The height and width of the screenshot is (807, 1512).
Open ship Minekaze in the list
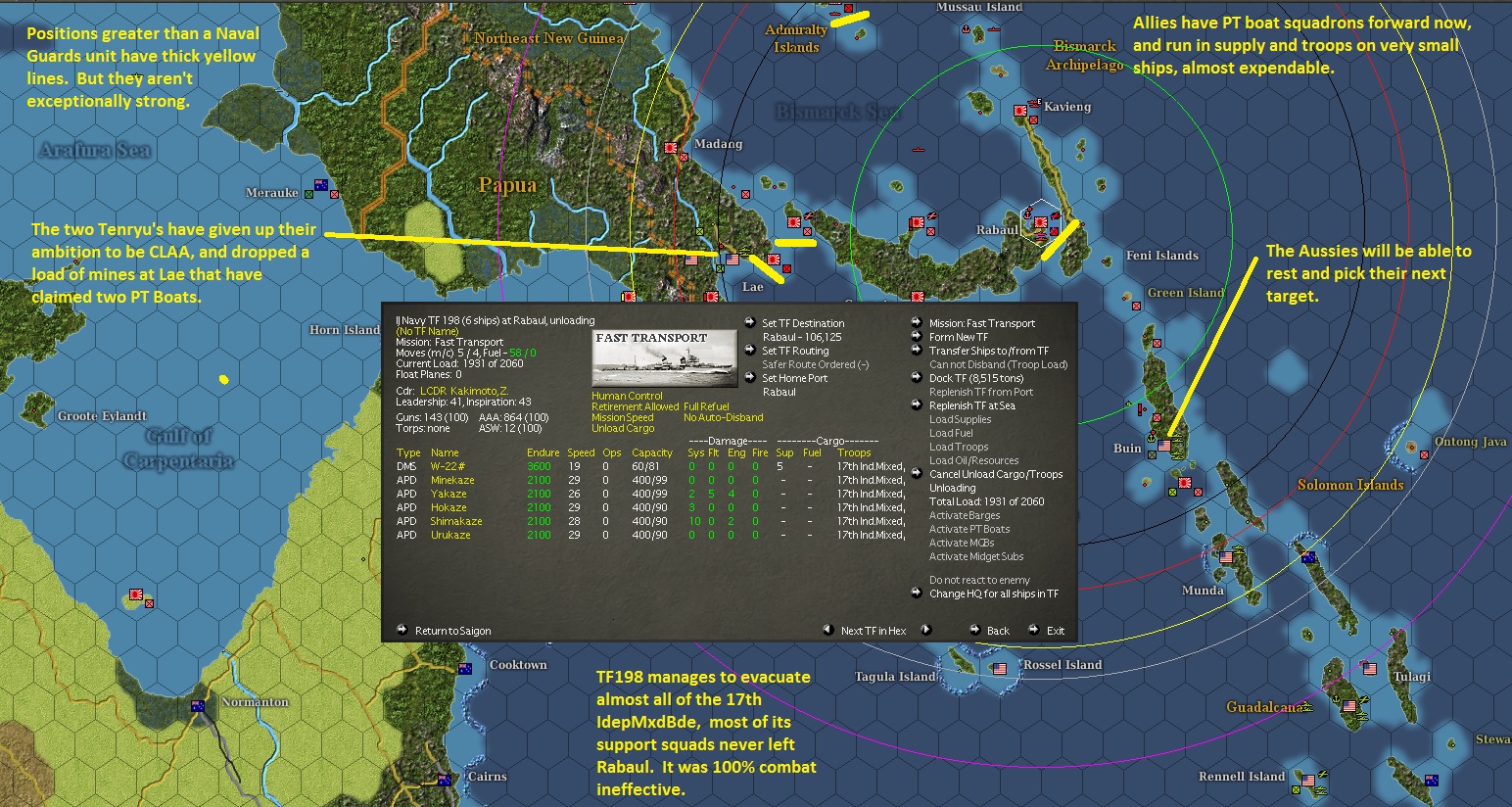tap(452, 480)
